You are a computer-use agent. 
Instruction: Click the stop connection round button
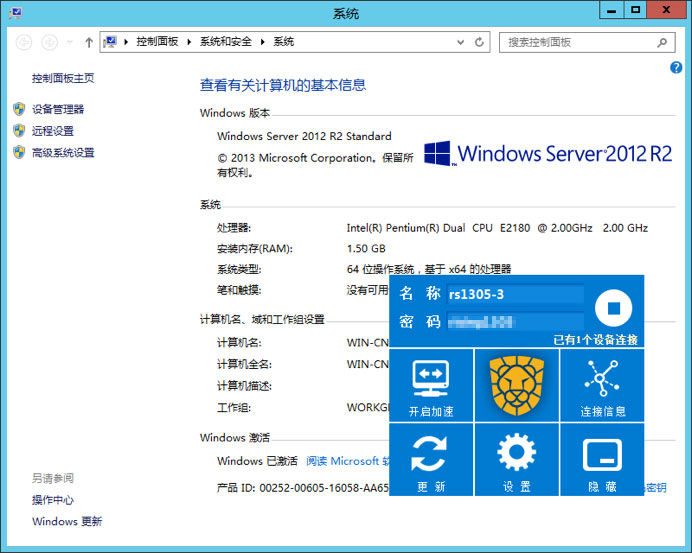pos(614,309)
